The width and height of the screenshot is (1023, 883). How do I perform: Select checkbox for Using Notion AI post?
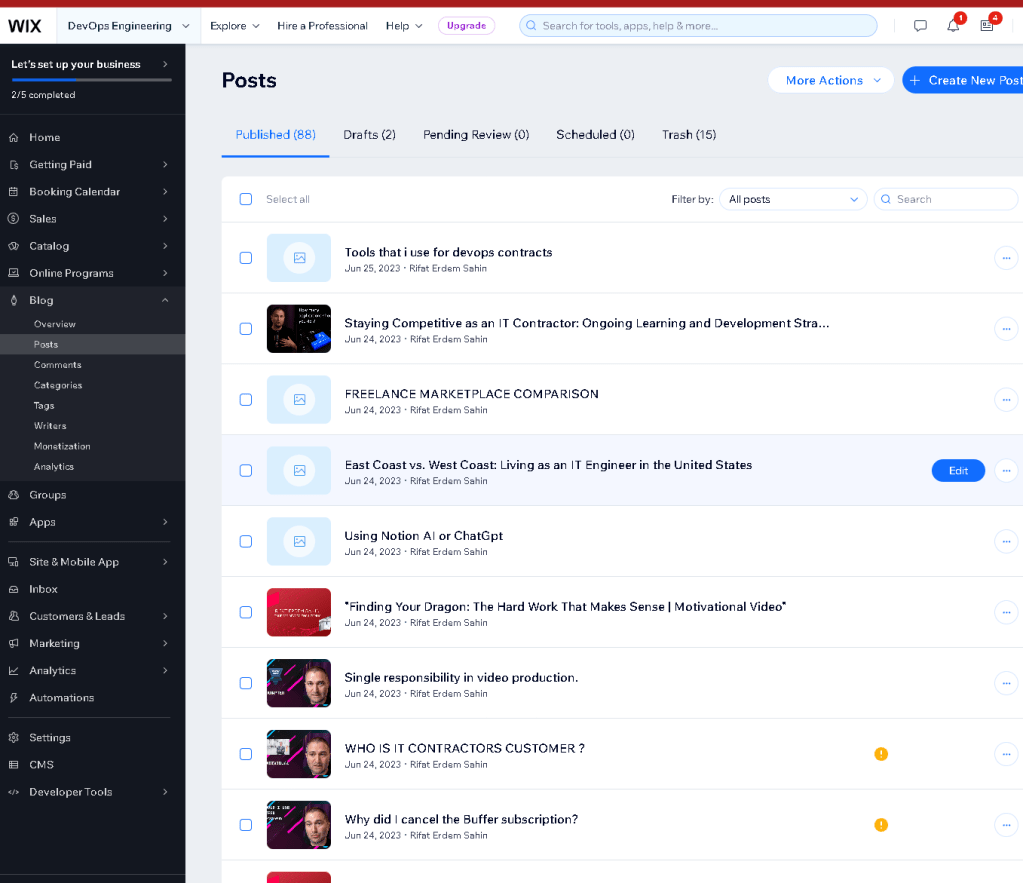246,542
